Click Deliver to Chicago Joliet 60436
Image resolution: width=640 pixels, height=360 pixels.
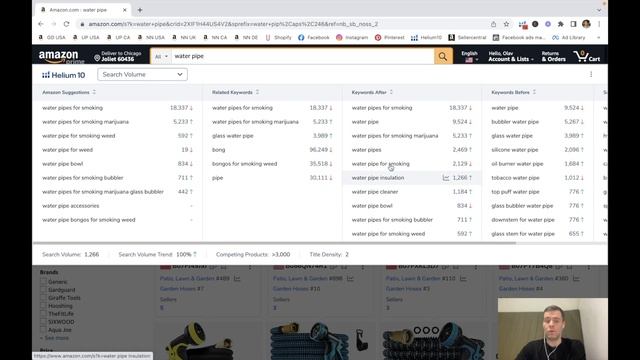[x=118, y=56]
